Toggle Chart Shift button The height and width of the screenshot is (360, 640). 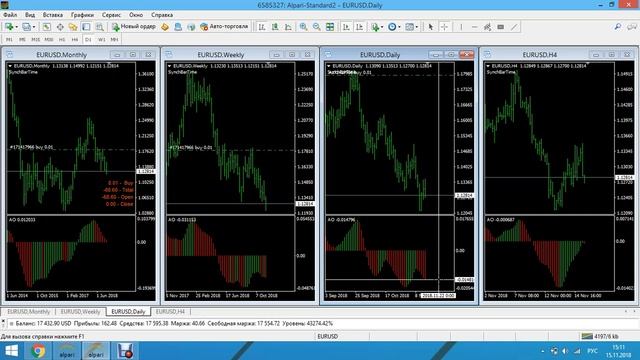[360, 27]
